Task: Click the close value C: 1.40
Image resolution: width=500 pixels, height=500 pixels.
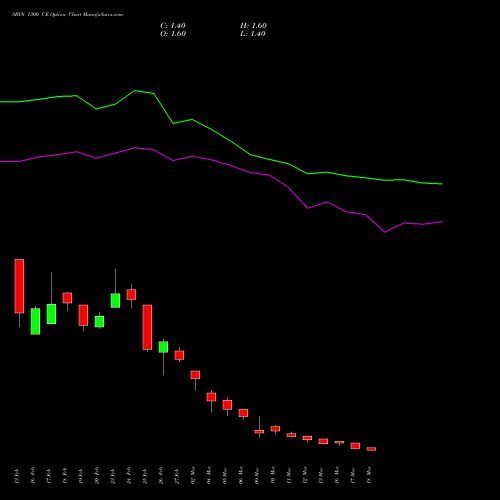Action: (173, 26)
